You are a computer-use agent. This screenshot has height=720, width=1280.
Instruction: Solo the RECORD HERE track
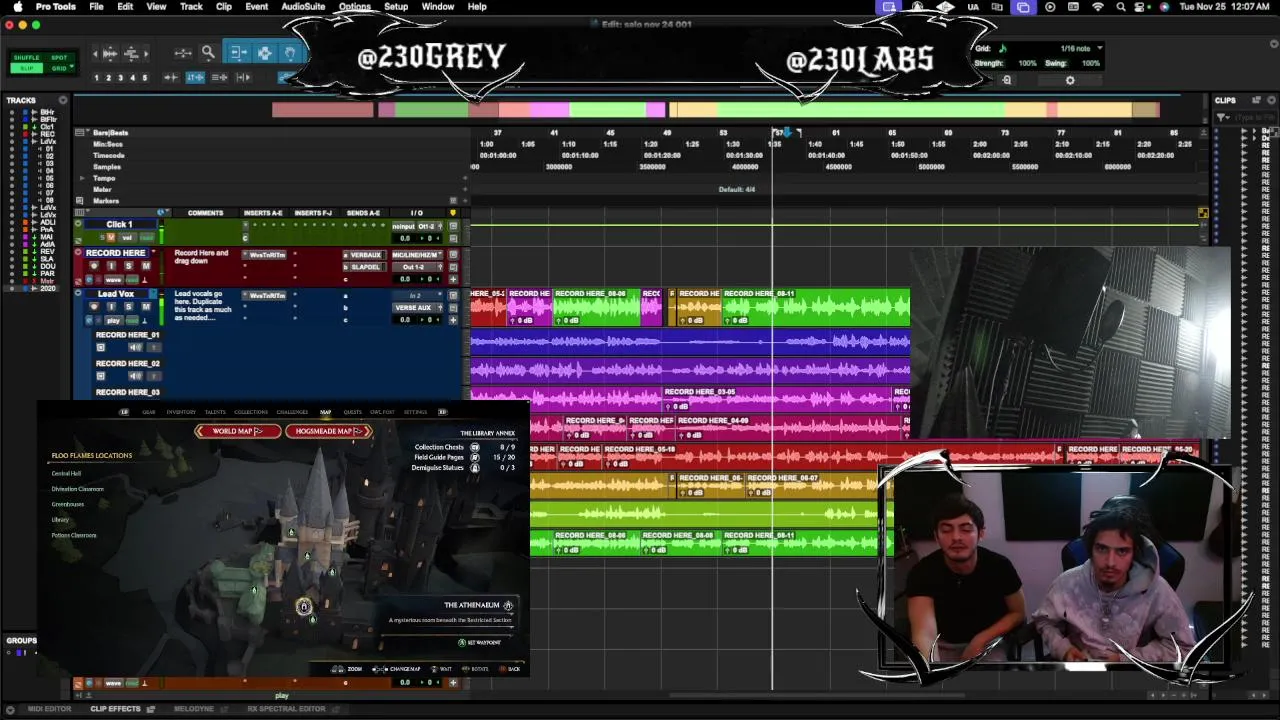pos(128,266)
